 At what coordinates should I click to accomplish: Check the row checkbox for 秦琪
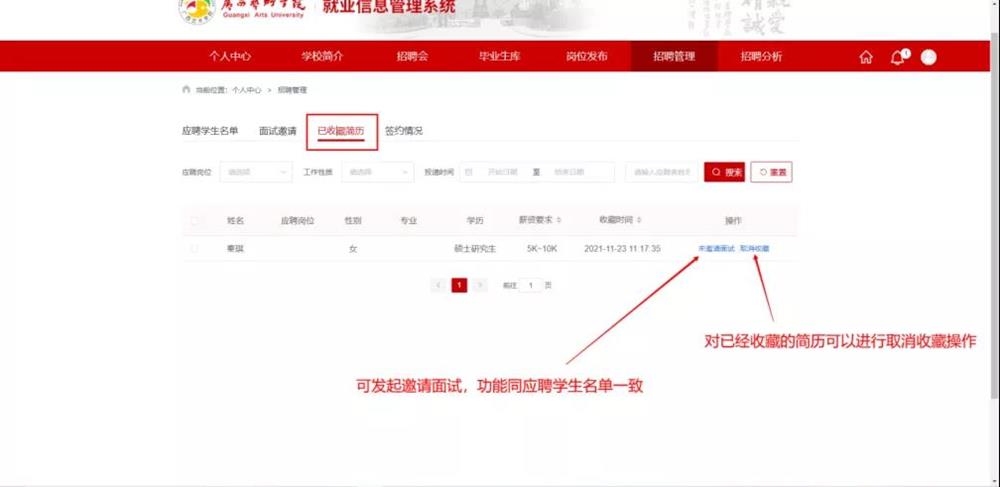click(195, 248)
